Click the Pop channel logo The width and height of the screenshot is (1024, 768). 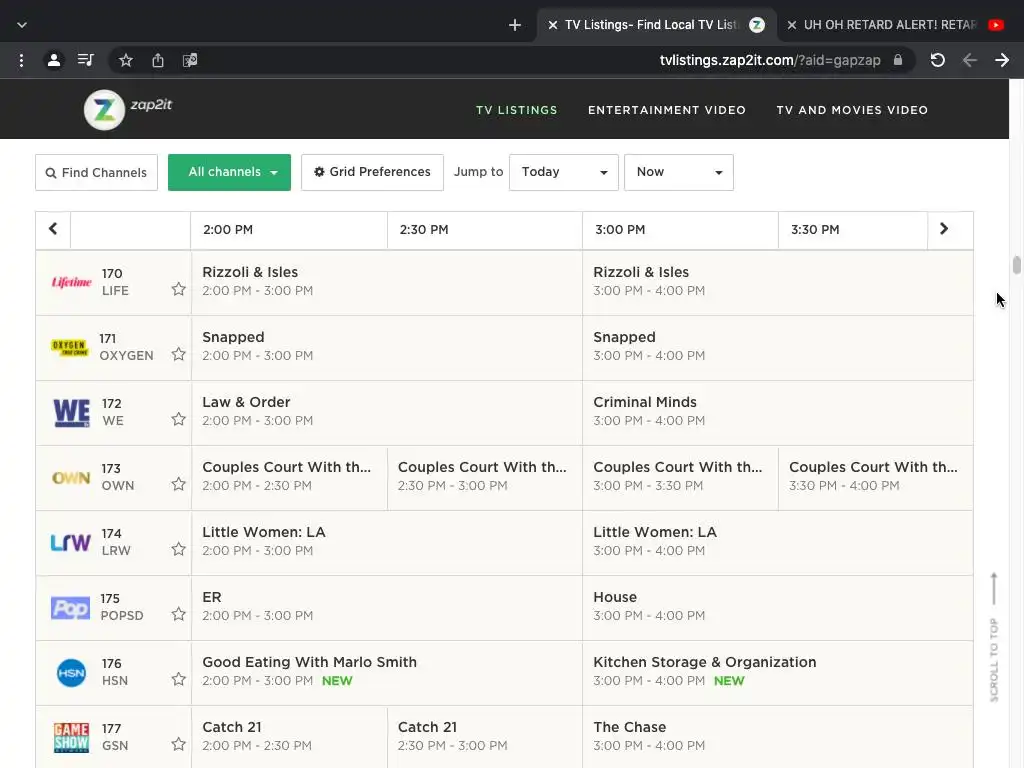[x=71, y=608]
